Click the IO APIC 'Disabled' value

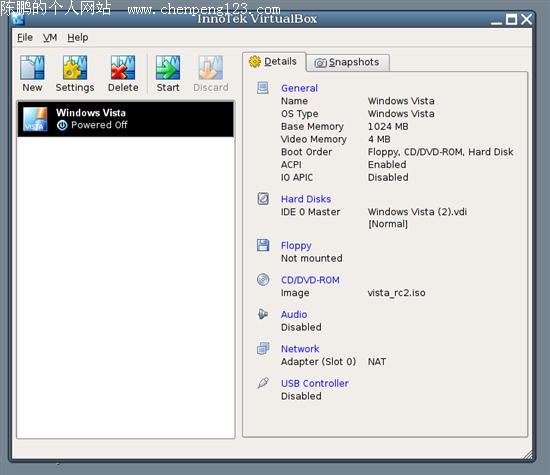(x=388, y=178)
